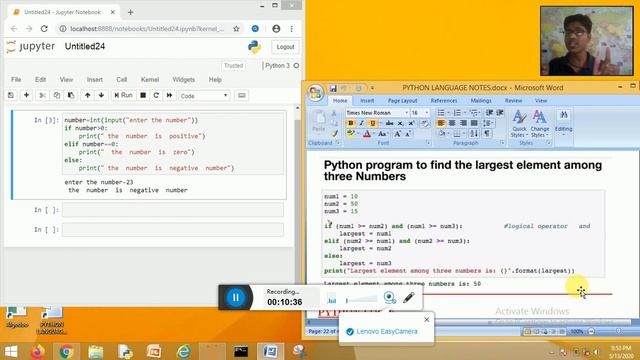Screen dimensions: 640x360
Task: Save the Word document from quick access toolbar
Action: point(333,88)
